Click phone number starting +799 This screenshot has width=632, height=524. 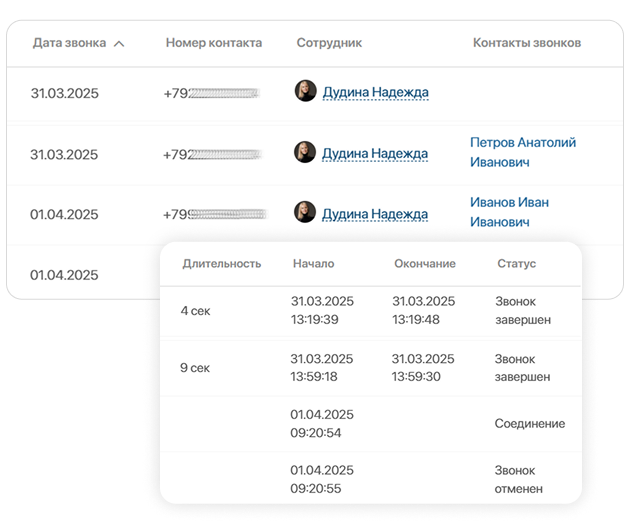pos(215,214)
